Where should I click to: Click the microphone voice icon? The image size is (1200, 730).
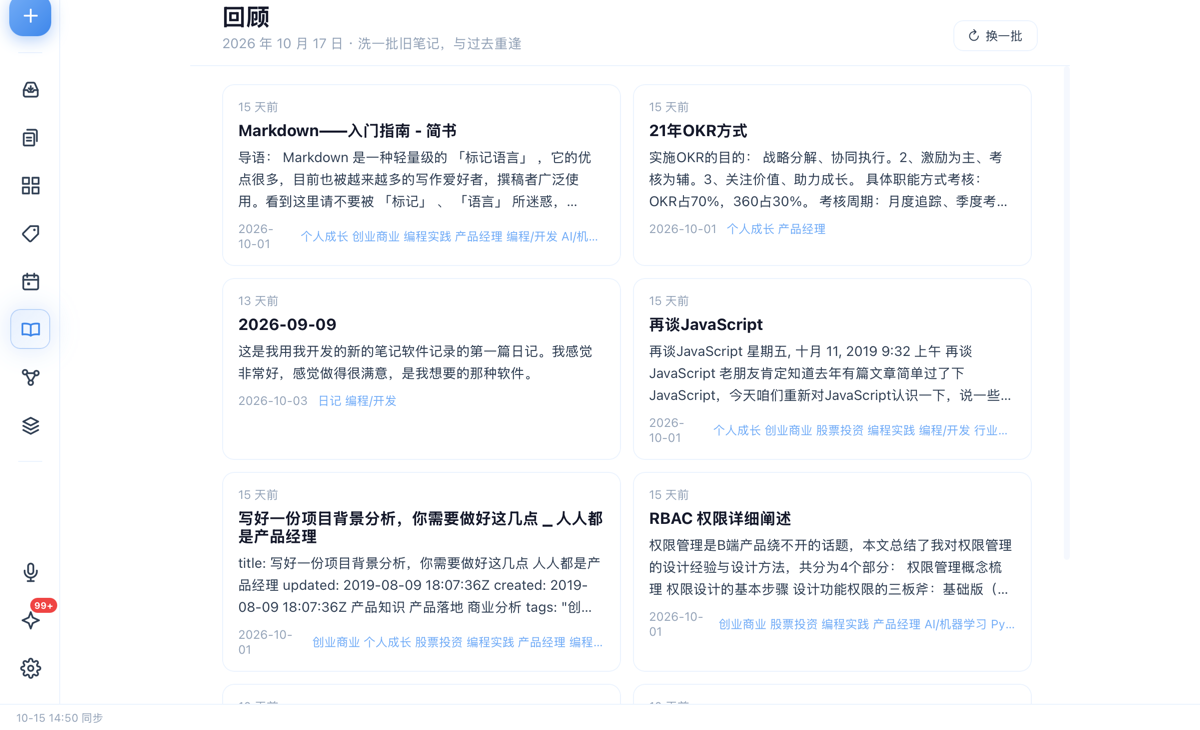point(31,572)
